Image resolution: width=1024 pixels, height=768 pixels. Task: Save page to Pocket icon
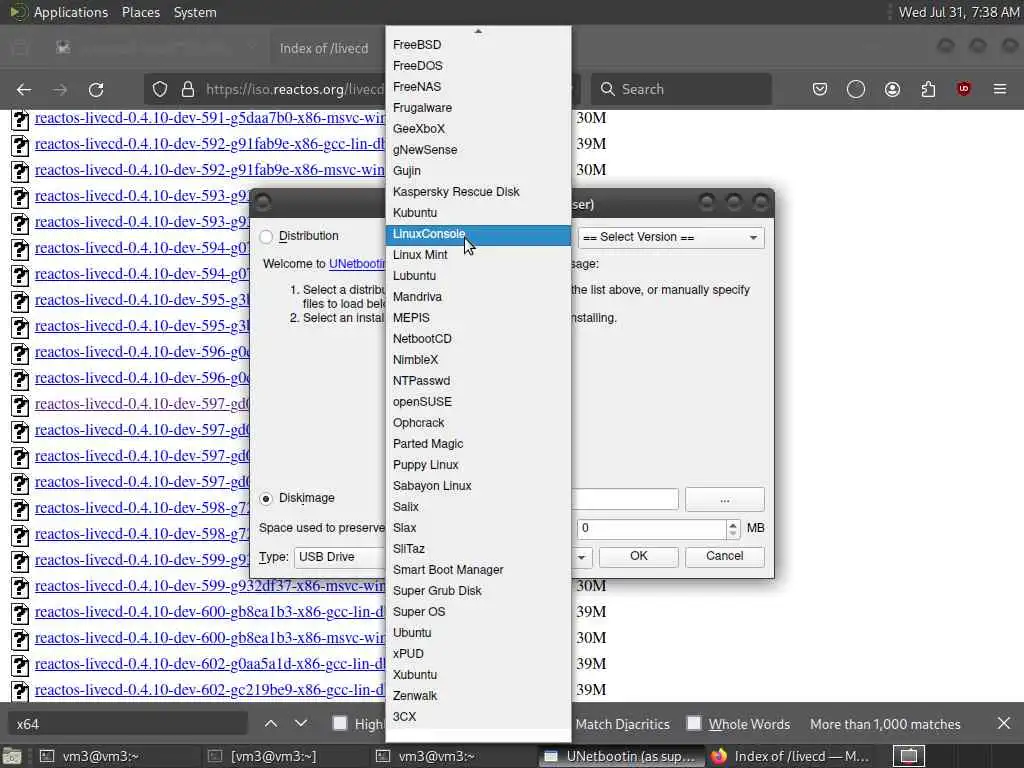point(820,89)
